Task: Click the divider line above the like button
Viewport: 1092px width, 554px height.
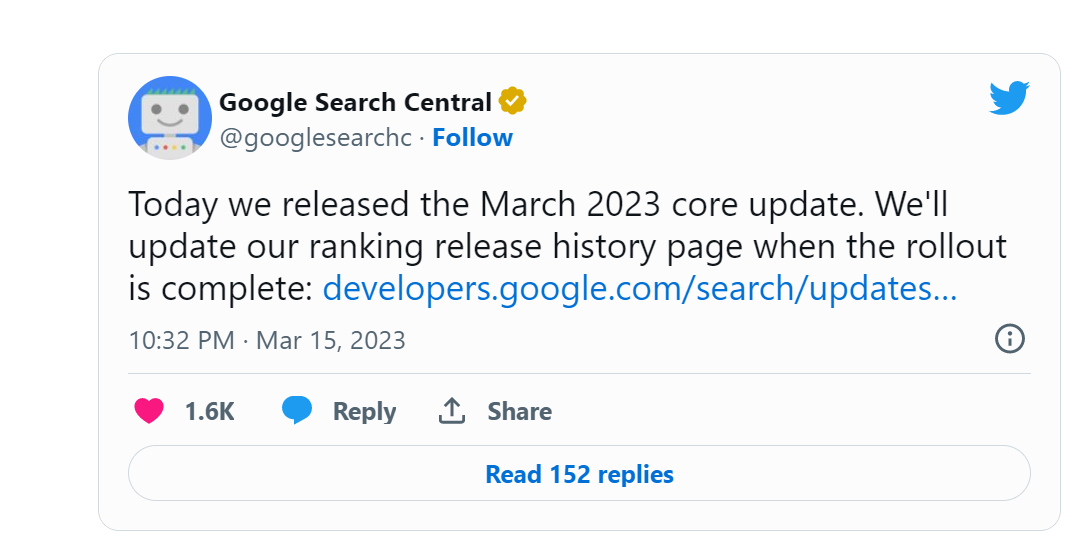Action: [579, 374]
